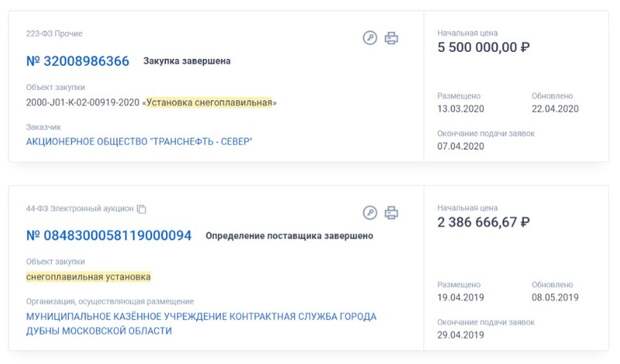This screenshot has height=364, width=620.
Task: Open МУНИЦИПАЛЬНОЕ КАЗЁННОЕ УЧРЕЖДЕНИЕ КОНТРАКТНАЯ СЛУЖБА organization link
Action: pos(201,324)
